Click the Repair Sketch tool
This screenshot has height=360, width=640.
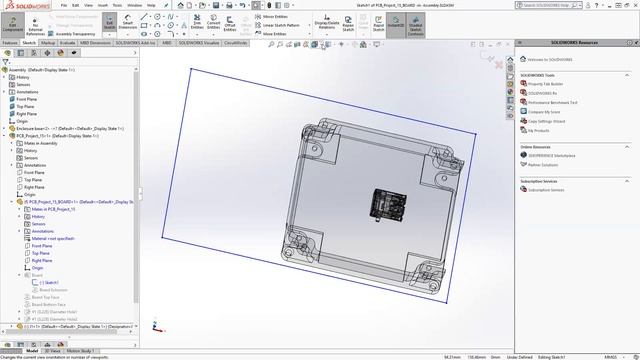pyautogui.click(x=348, y=24)
